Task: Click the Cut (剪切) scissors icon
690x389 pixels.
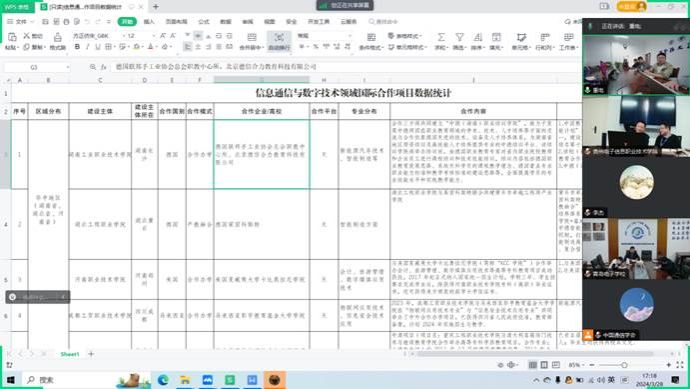Action: point(27,36)
